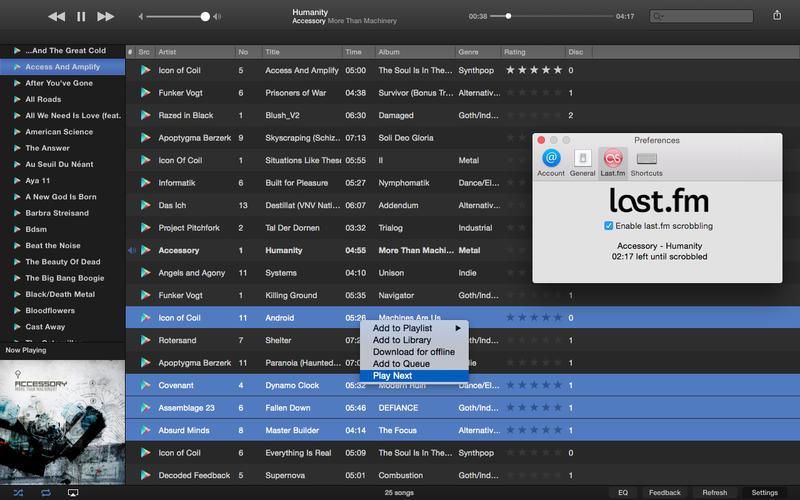
Task: Pause the current song
Action: [81, 16]
